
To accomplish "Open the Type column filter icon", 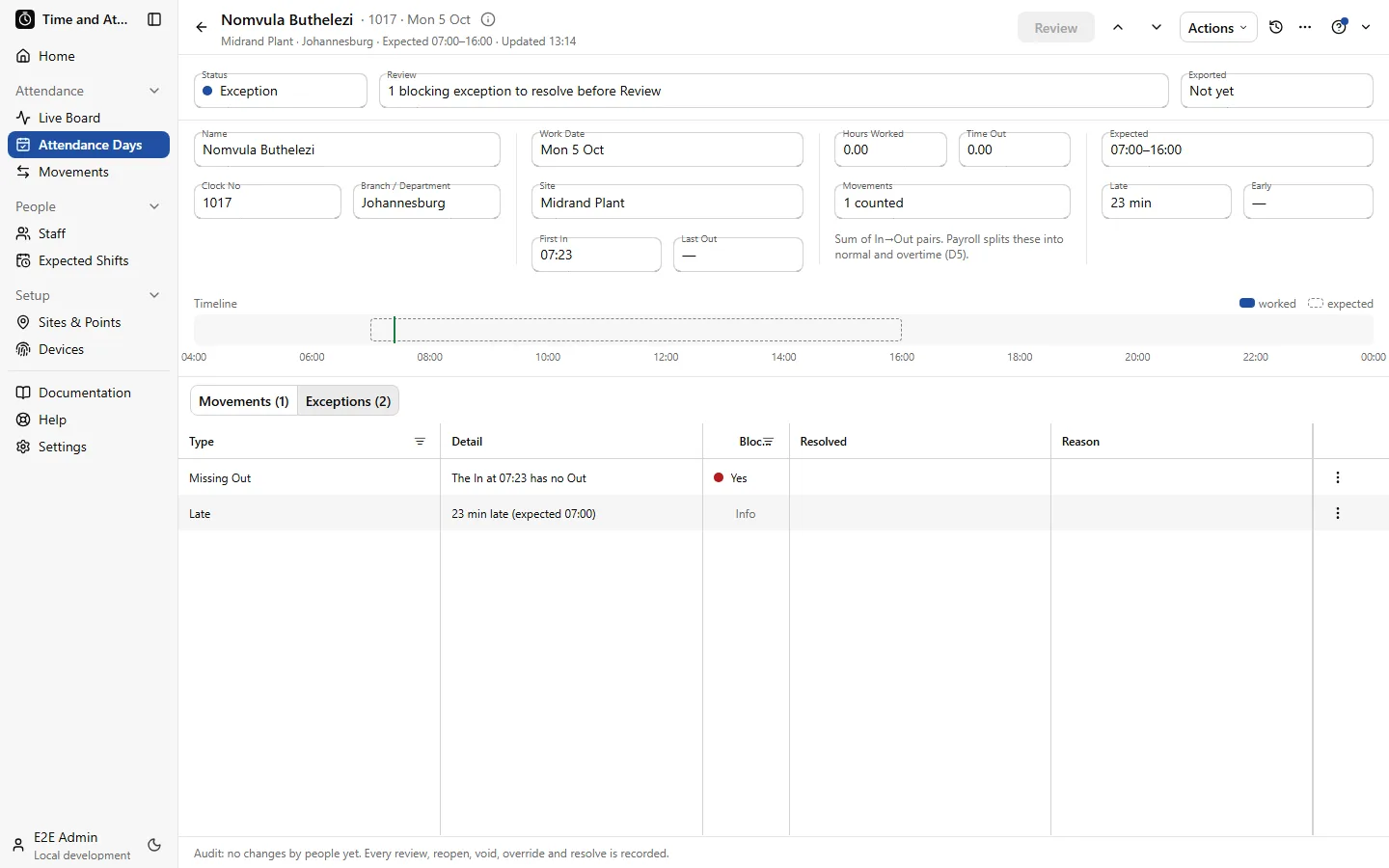I will [420, 442].
